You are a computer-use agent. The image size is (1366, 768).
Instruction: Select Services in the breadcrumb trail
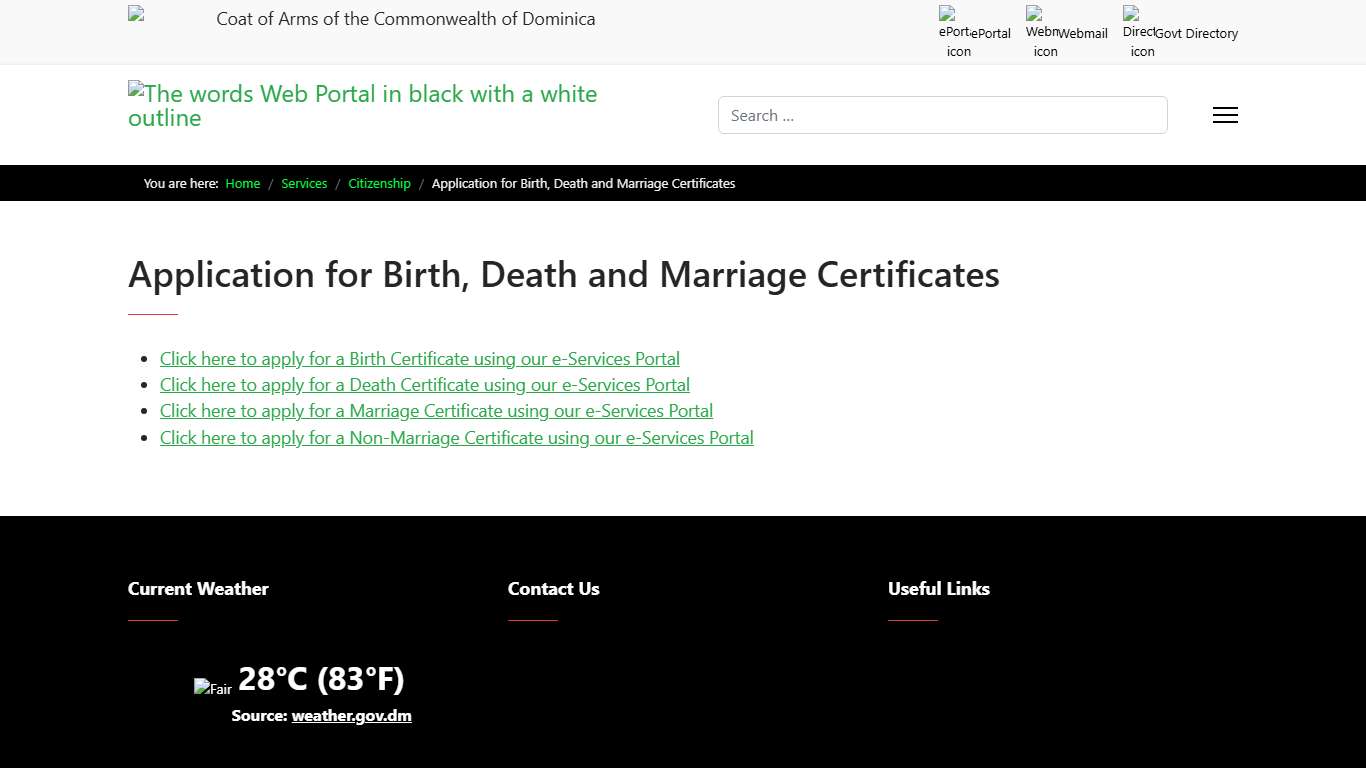tap(304, 183)
